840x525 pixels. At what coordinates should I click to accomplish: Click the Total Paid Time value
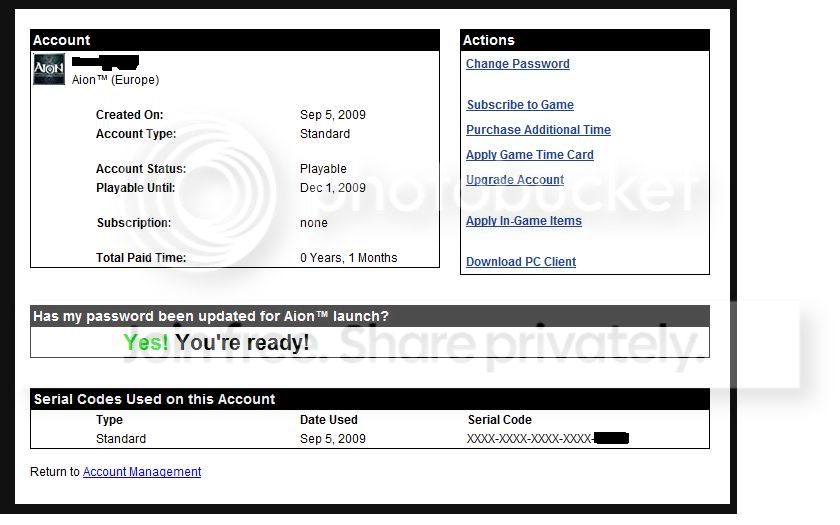(x=348, y=258)
